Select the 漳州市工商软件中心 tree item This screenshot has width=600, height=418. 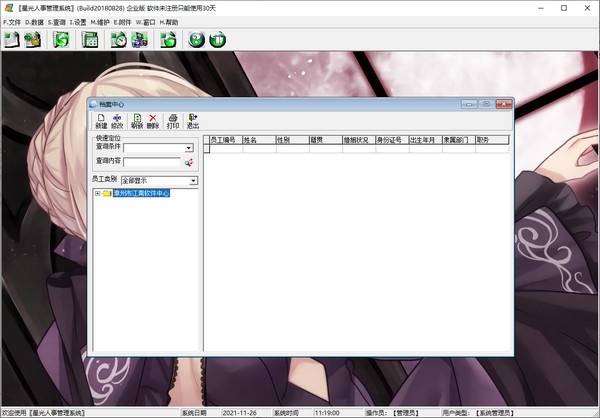(141, 193)
